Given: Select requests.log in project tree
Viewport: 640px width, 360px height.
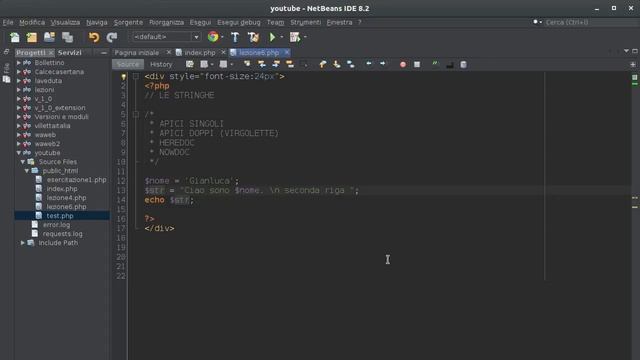Looking at the screenshot, I should click(x=62, y=234).
